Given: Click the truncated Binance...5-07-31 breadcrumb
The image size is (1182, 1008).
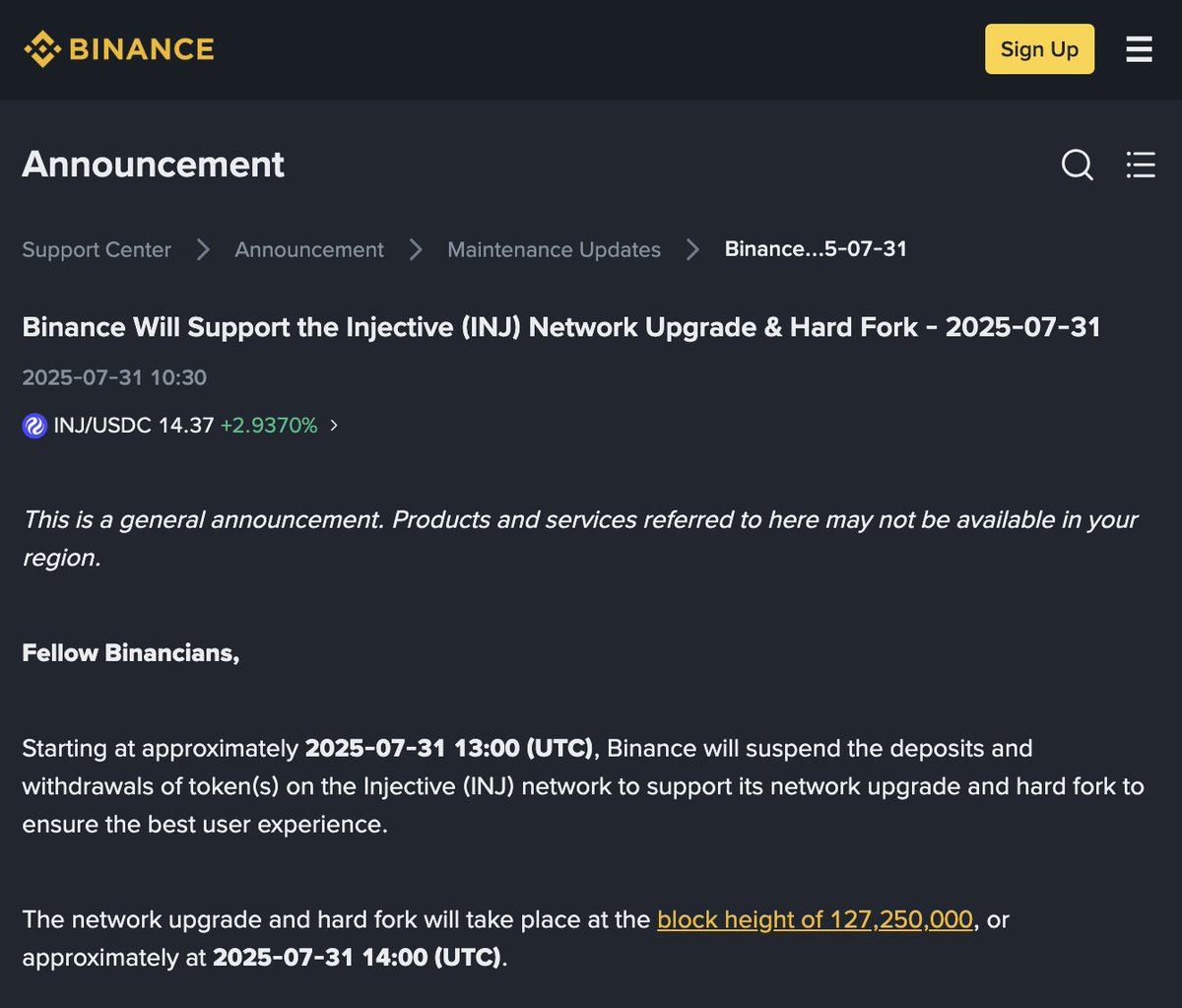Looking at the screenshot, I should [816, 249].
